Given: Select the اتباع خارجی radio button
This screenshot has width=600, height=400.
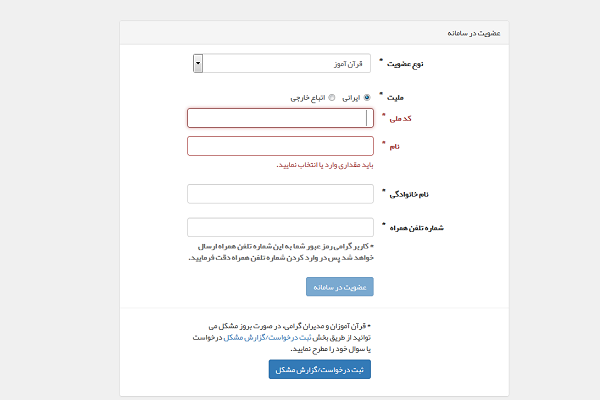Looking at the screenshot, I should [x=332, y=98].
